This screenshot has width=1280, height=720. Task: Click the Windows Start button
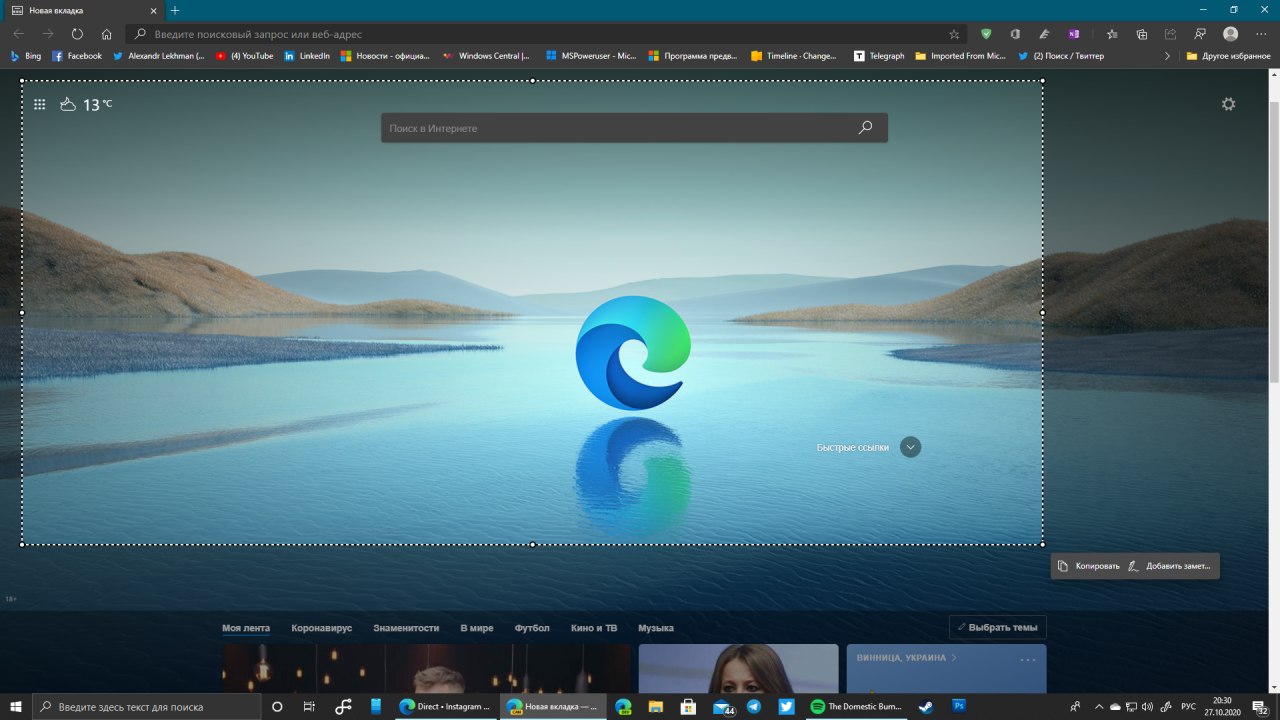(16, 706)
